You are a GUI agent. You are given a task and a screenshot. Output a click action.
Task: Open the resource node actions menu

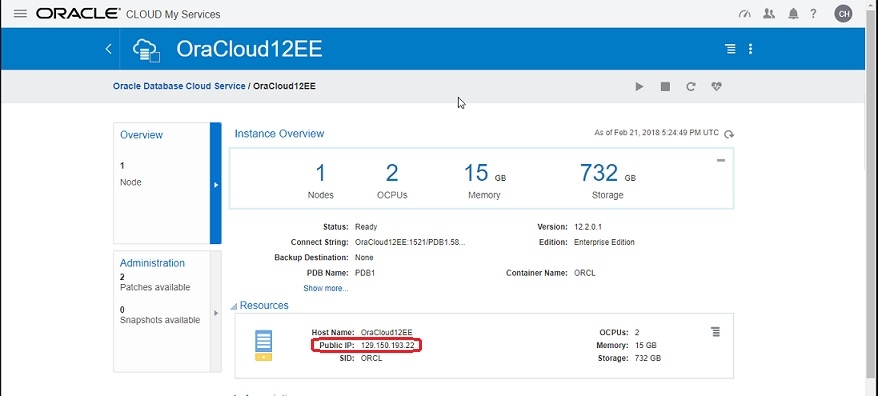point(716,332)
